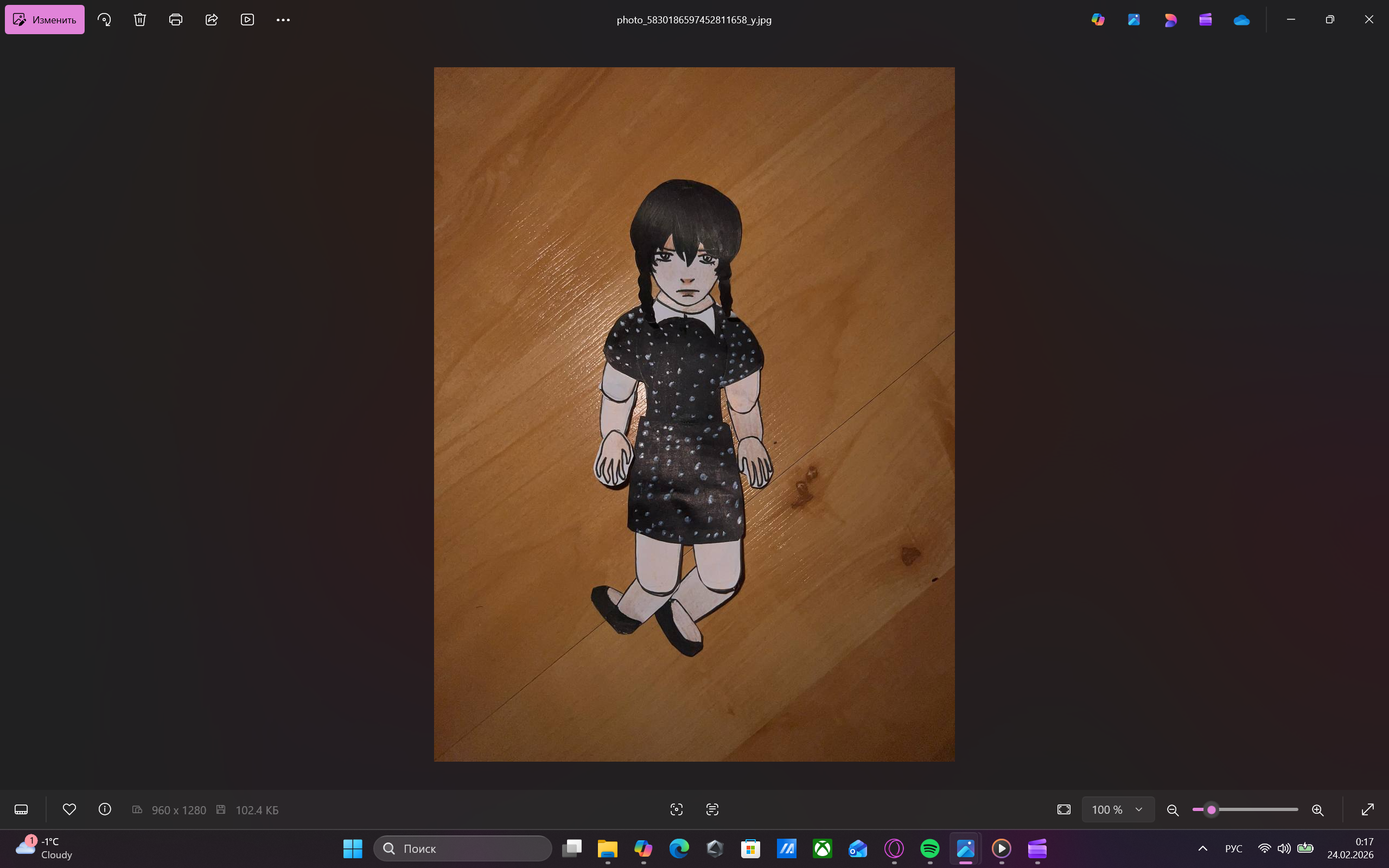Mark photo as favorite with the heart icon
Viewport: 1389px width, 868px height.
coord(69,809)
